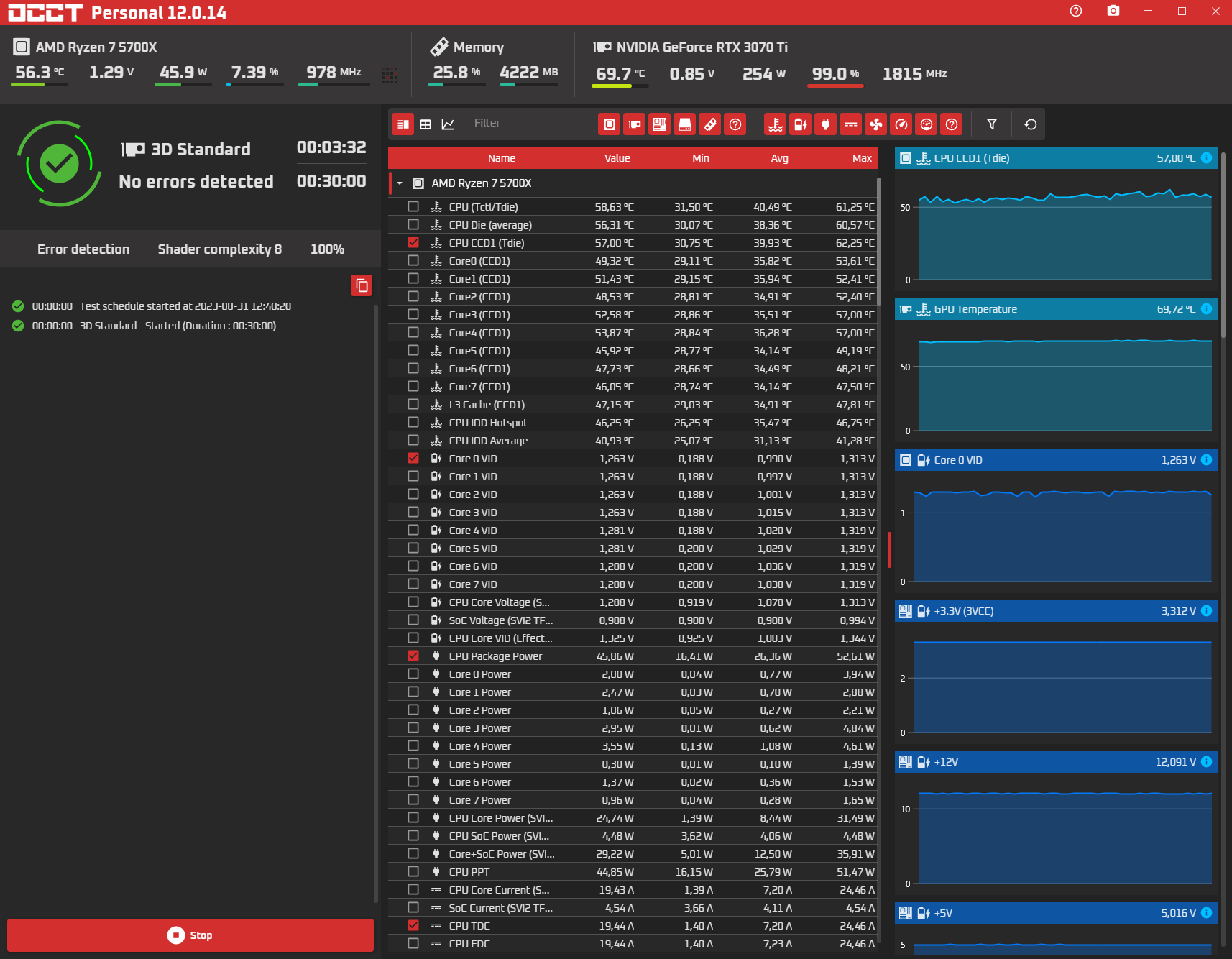Toggle the storage drive hardware filter icon

tap(685, 124)
